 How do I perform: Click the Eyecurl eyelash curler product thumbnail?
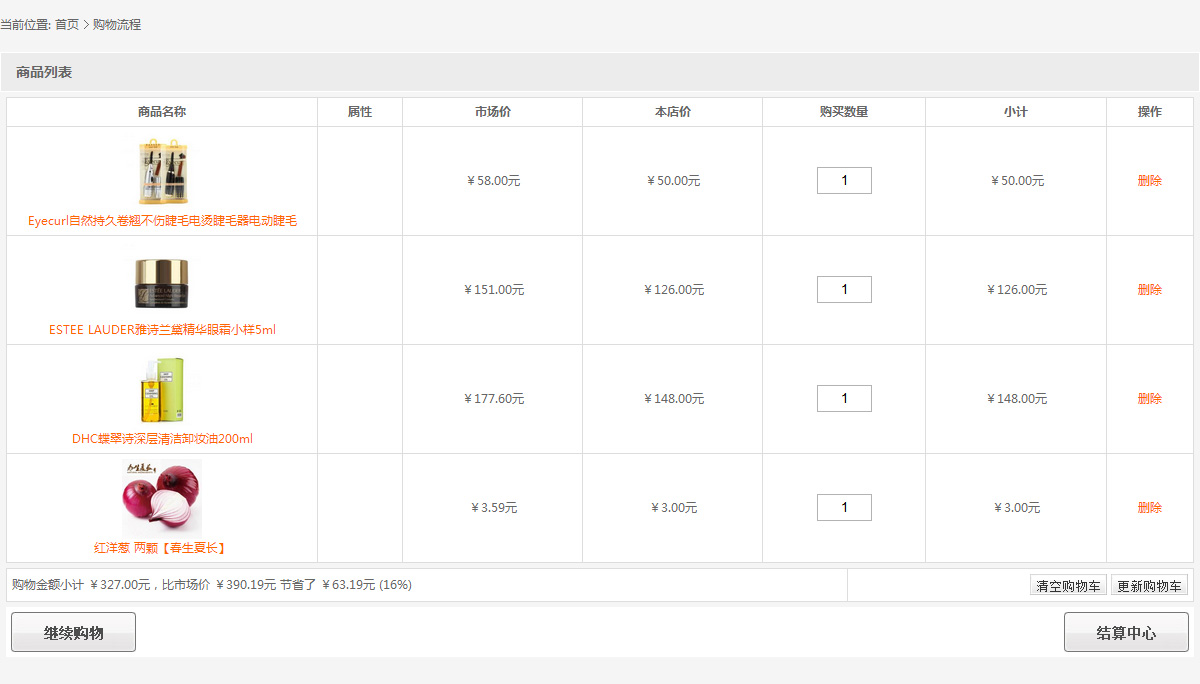tap(162, 172)
